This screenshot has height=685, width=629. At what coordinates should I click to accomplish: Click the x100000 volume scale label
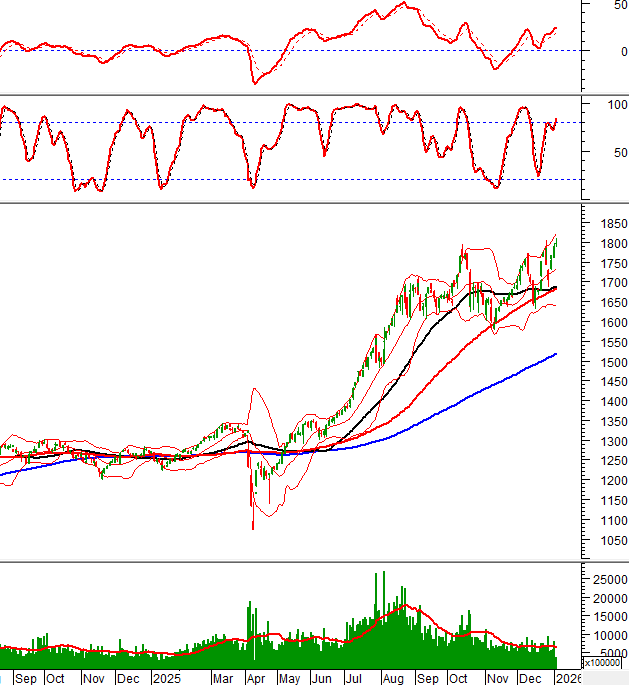click(x=605, y=662)
